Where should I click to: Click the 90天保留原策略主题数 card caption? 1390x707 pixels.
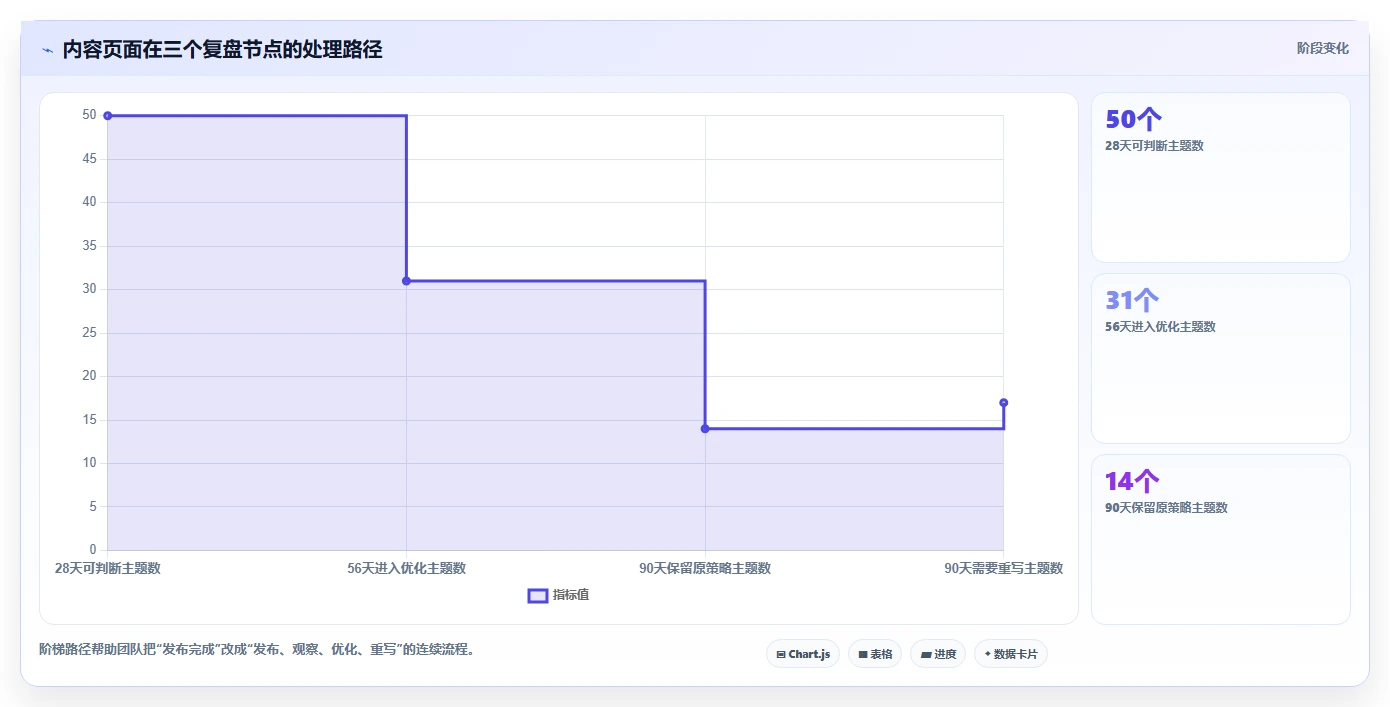tap(1166, 508)
